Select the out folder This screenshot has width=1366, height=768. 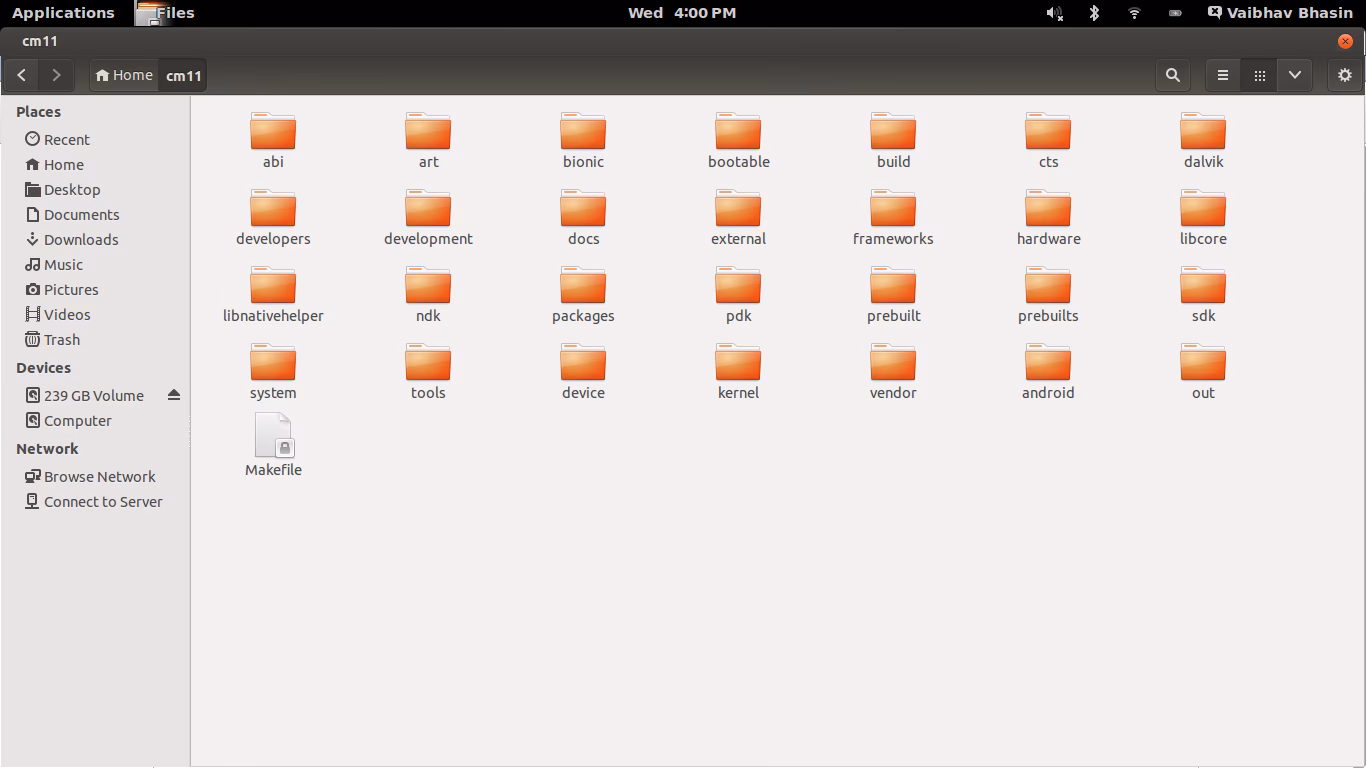coord(1202,366)
